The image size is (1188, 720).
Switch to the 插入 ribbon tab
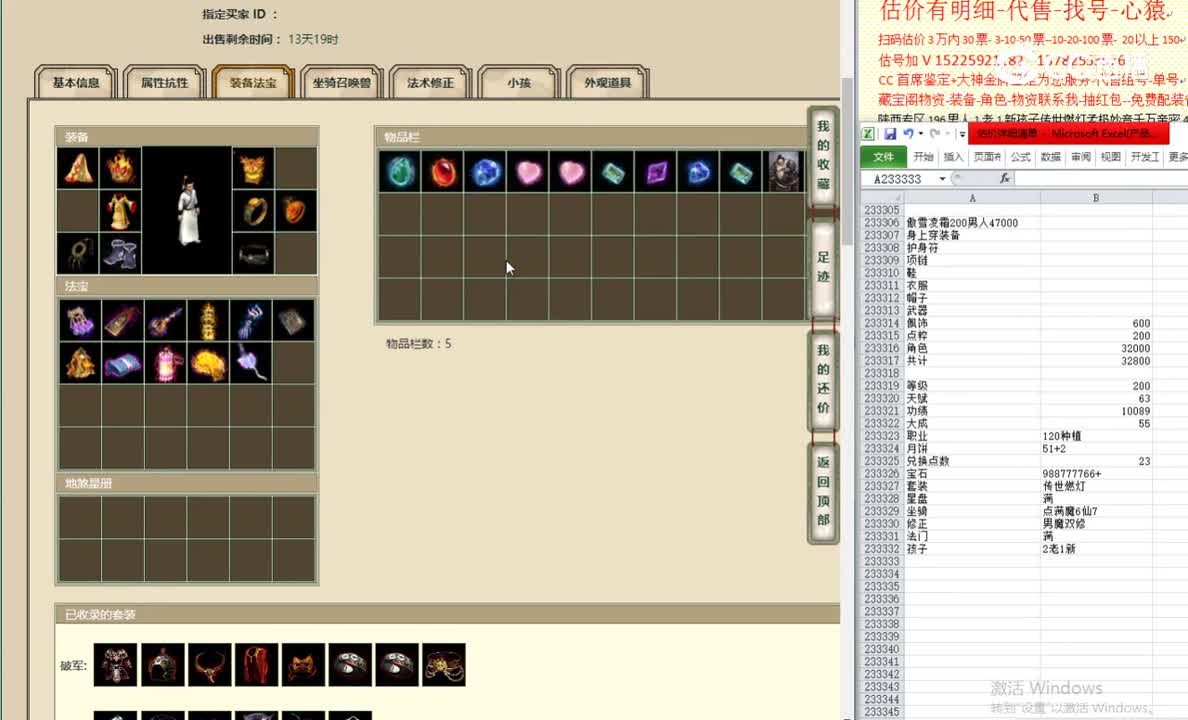click(x=953, y=157)
